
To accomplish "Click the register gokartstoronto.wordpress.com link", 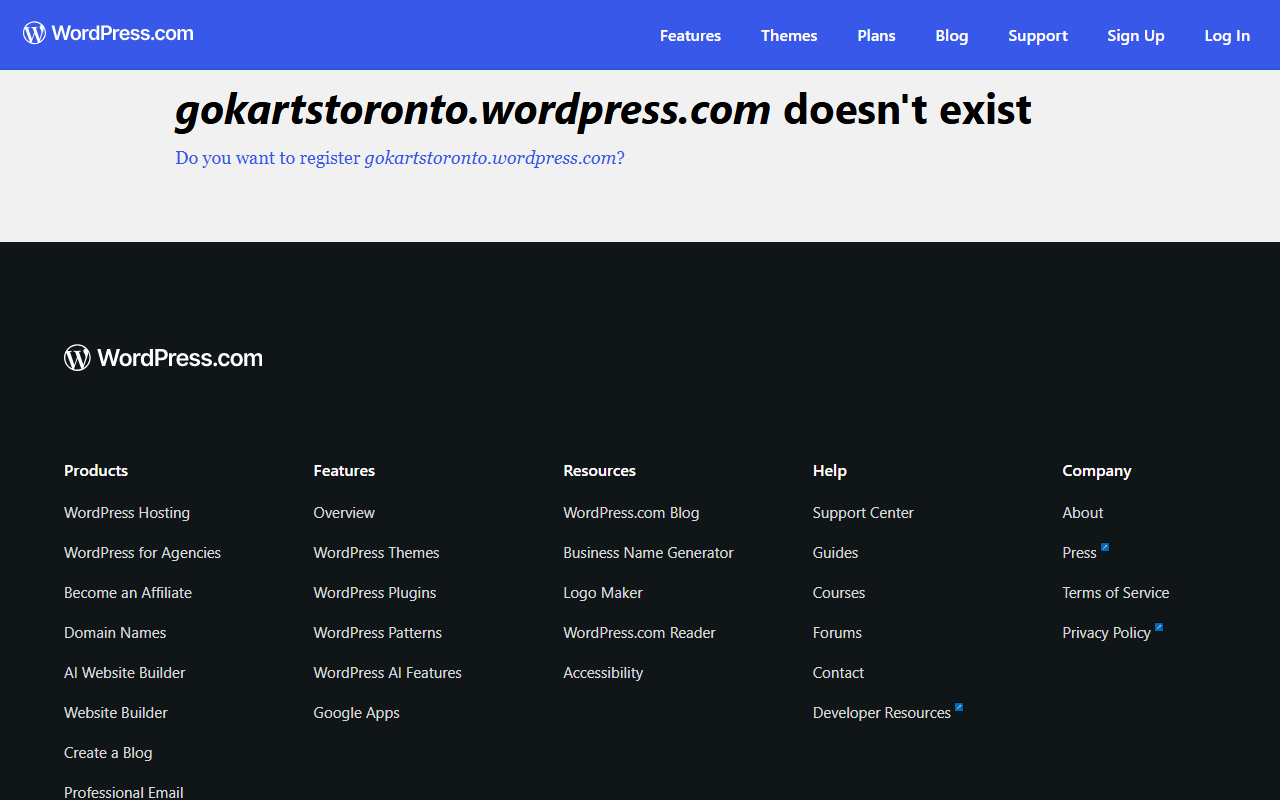I will click(x=400, y=158).
